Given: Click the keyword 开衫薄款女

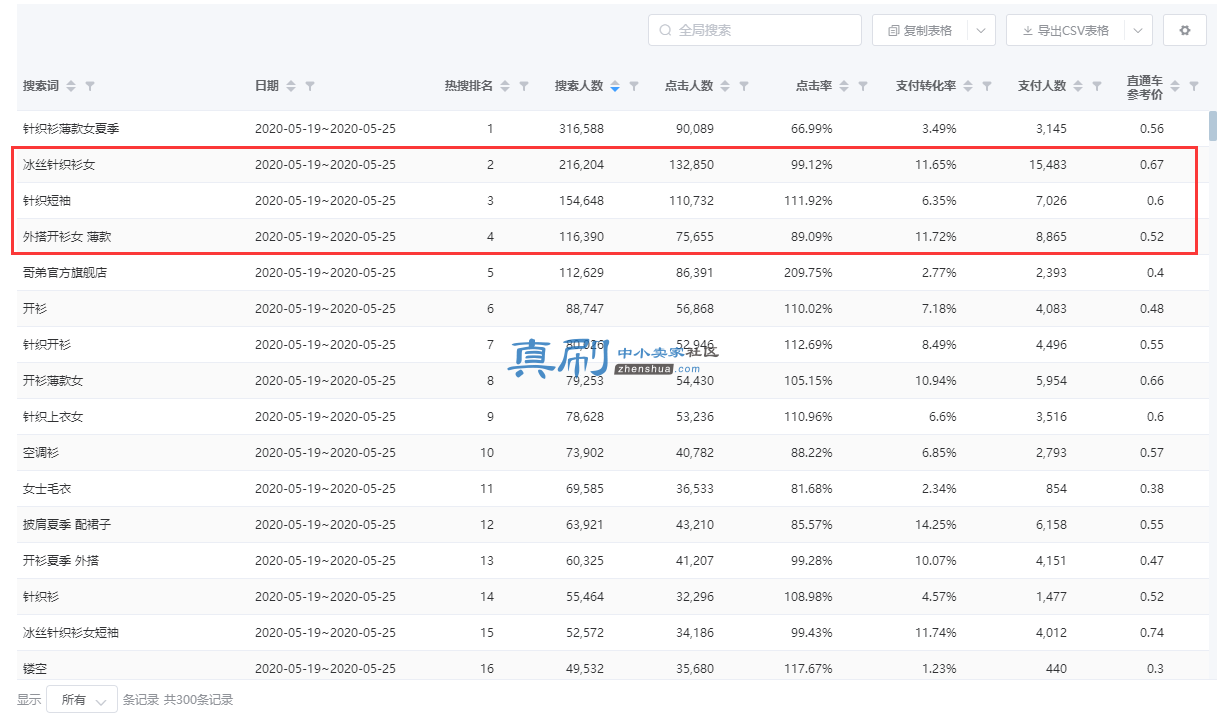Looking at the screenshot, I should [x=53, y=381].
